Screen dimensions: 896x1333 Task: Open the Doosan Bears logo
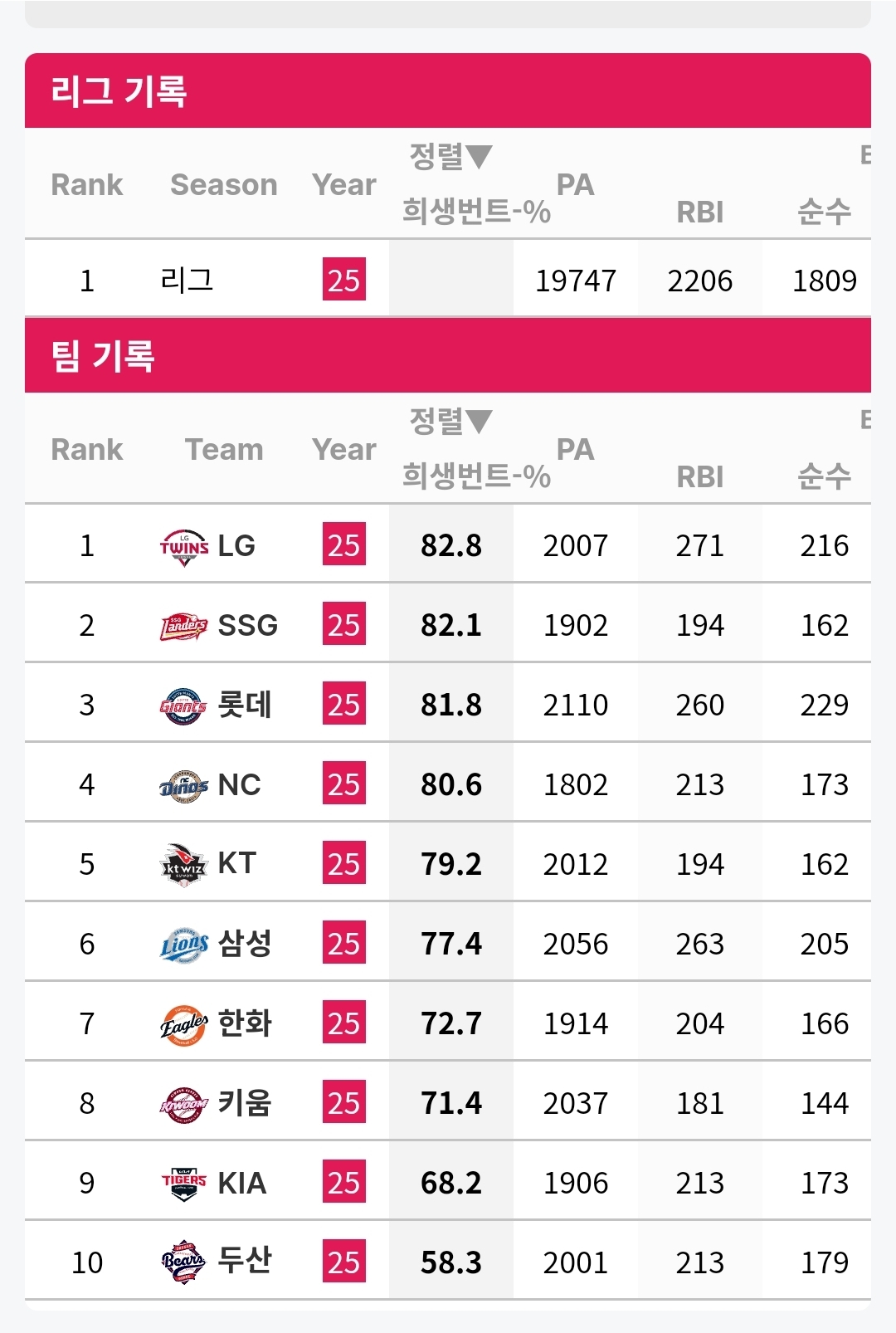tap(184, 1262)
